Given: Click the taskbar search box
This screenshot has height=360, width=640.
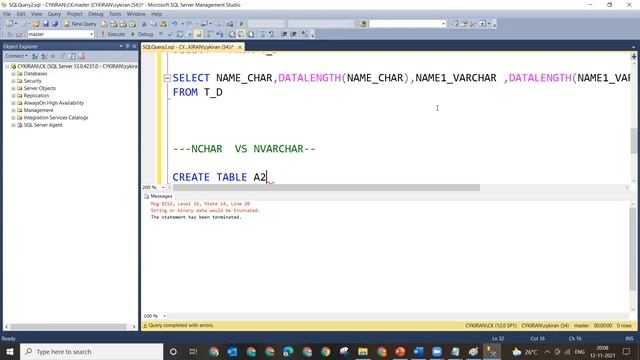Looking at the screenshot, I should pos(91,352).
